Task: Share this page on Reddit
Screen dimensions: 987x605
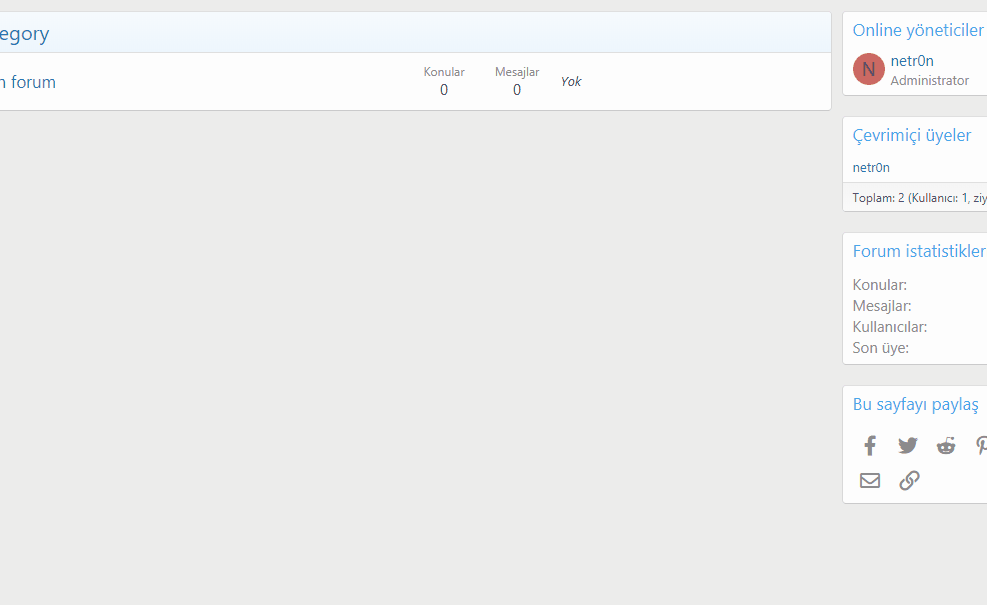Action: tap(946, 446)
